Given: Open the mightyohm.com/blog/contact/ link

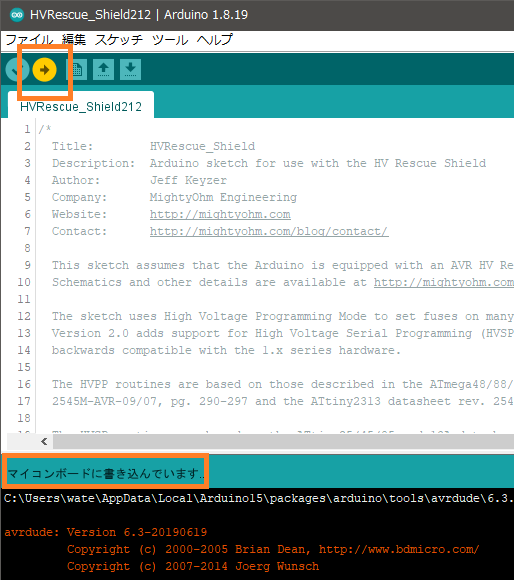Looking at the screenshot, I should [269, 231].
